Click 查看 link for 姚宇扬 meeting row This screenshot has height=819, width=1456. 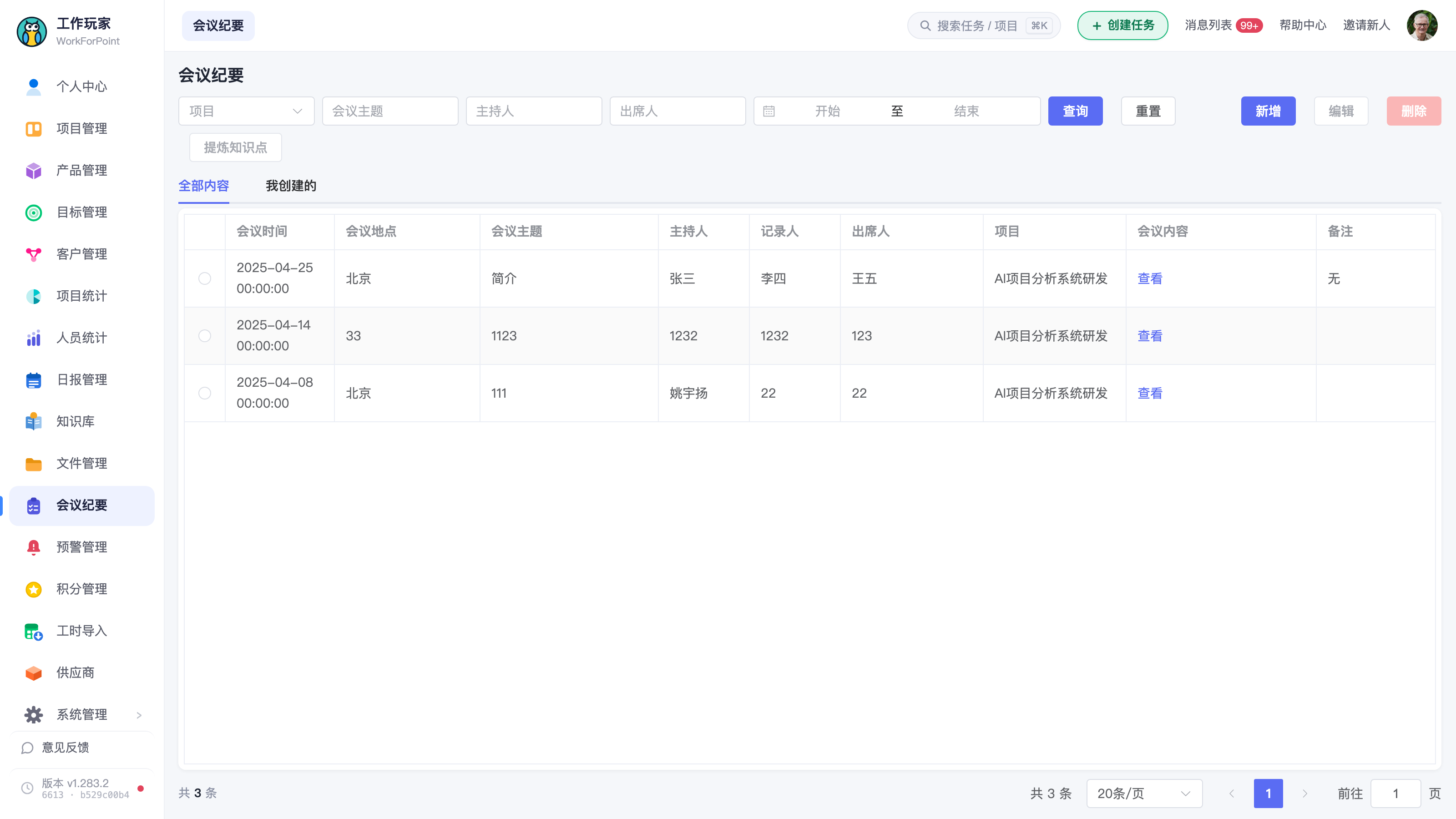click(x=1150, y=394)
